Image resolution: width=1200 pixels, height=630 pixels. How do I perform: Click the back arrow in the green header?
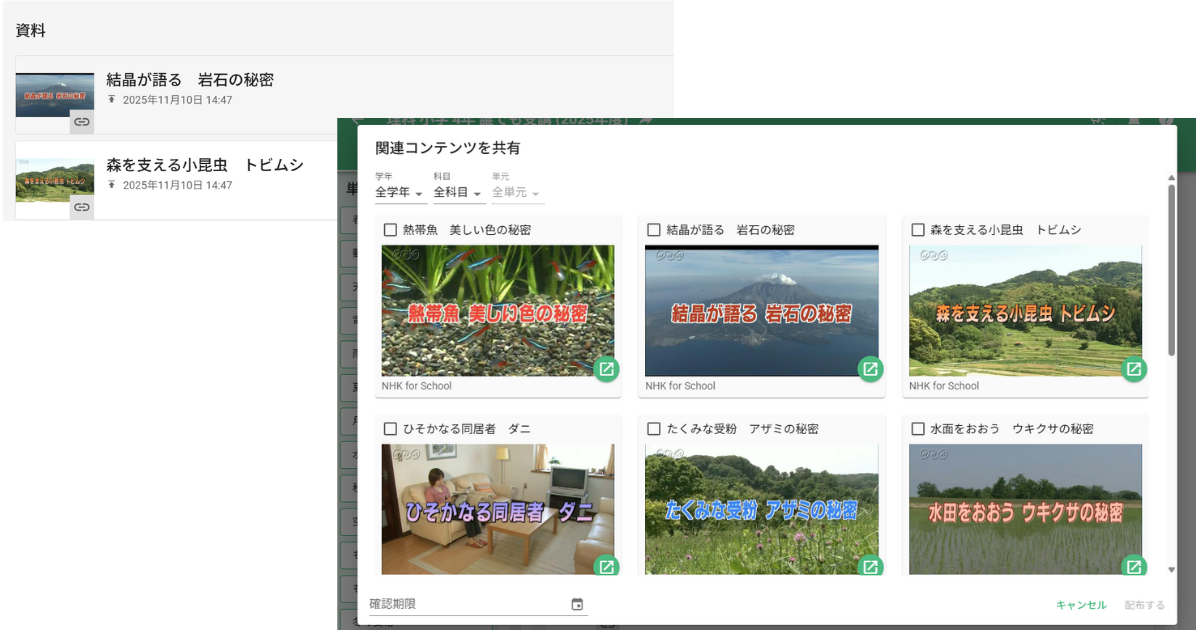tap(357, 118)
